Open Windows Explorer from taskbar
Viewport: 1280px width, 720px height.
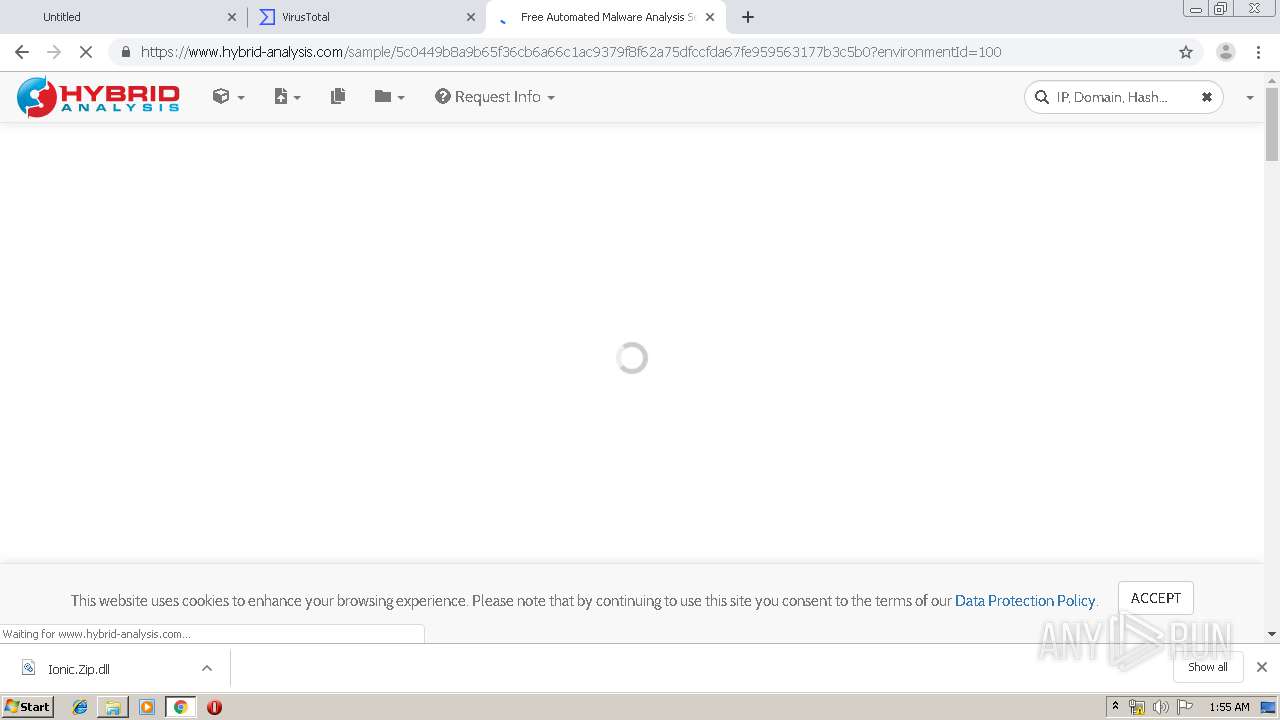(x=113, y=707)
